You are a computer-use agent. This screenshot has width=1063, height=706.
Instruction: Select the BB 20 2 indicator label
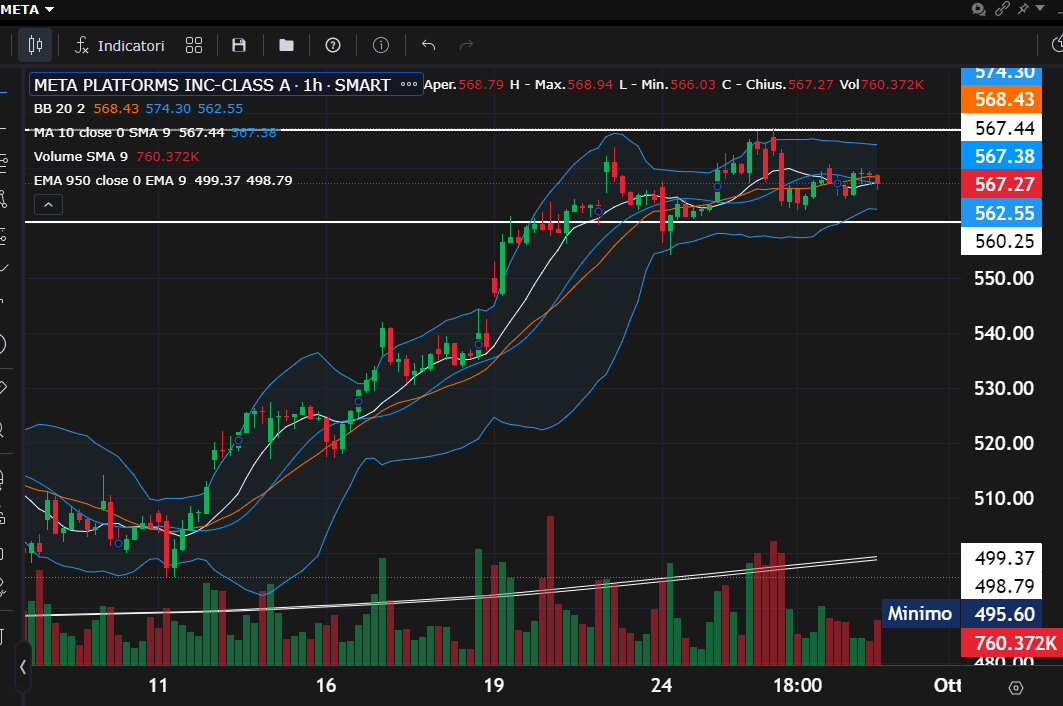[60, 109]
